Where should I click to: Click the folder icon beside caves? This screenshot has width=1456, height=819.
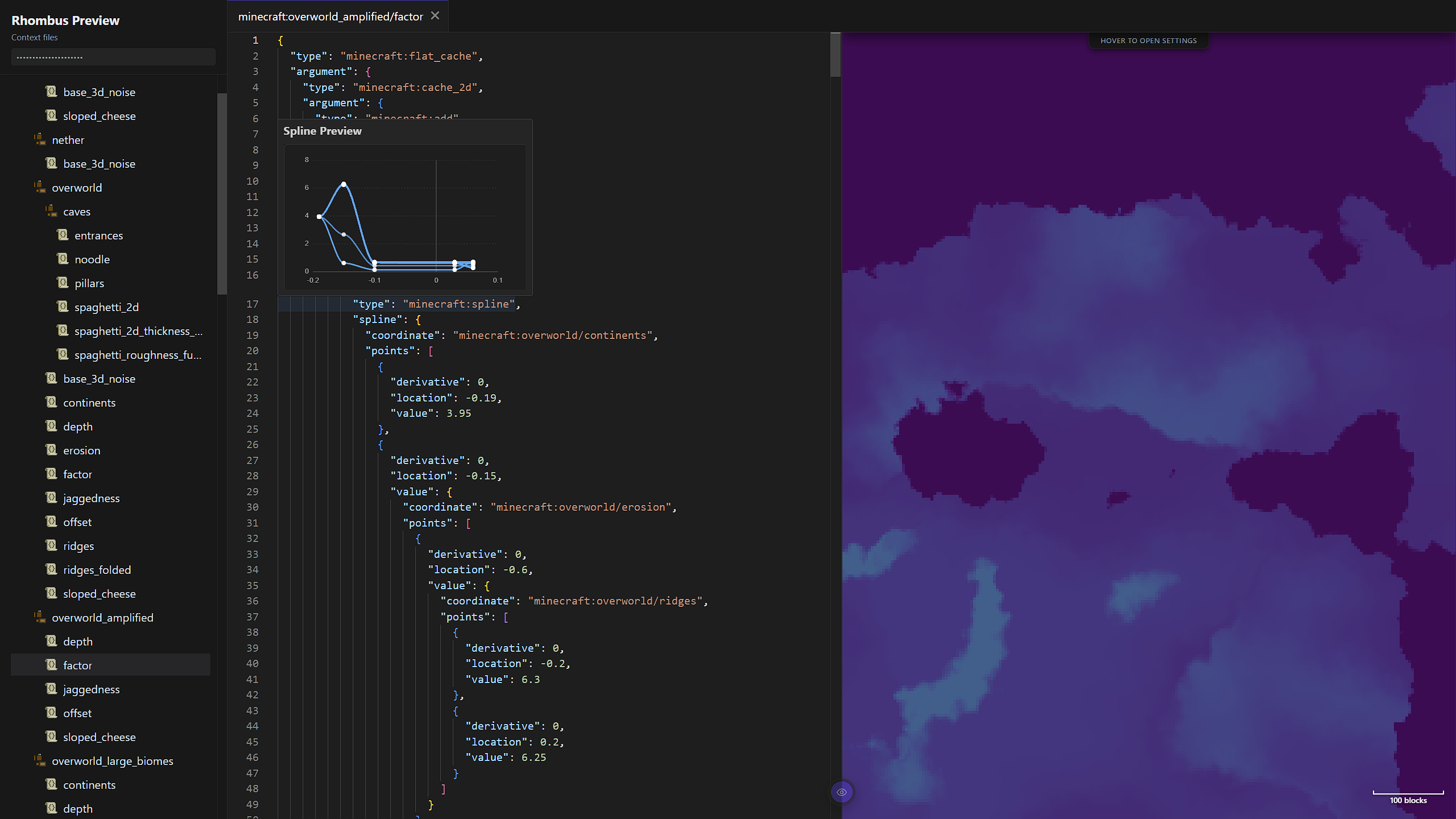pyautogui.click(x=51, y=211)
